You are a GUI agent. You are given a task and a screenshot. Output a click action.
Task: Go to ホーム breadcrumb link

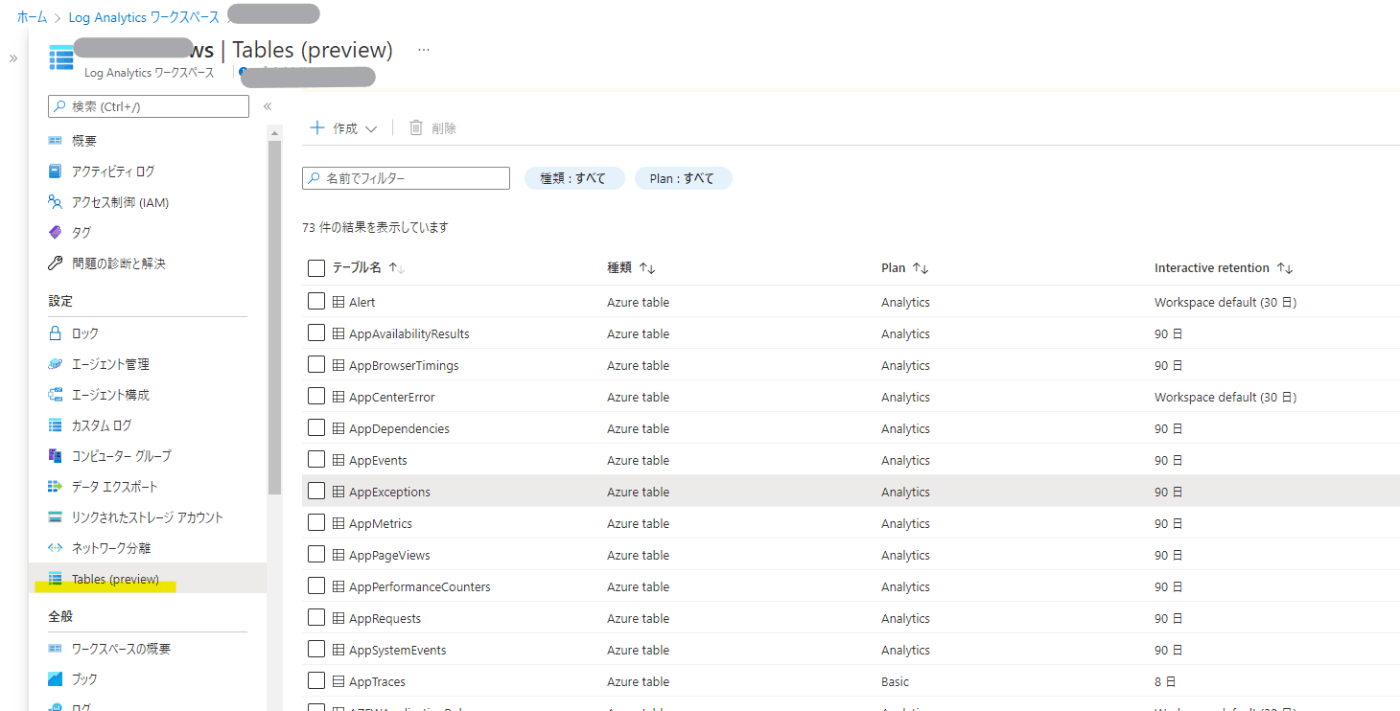click(x=32, y=17)
